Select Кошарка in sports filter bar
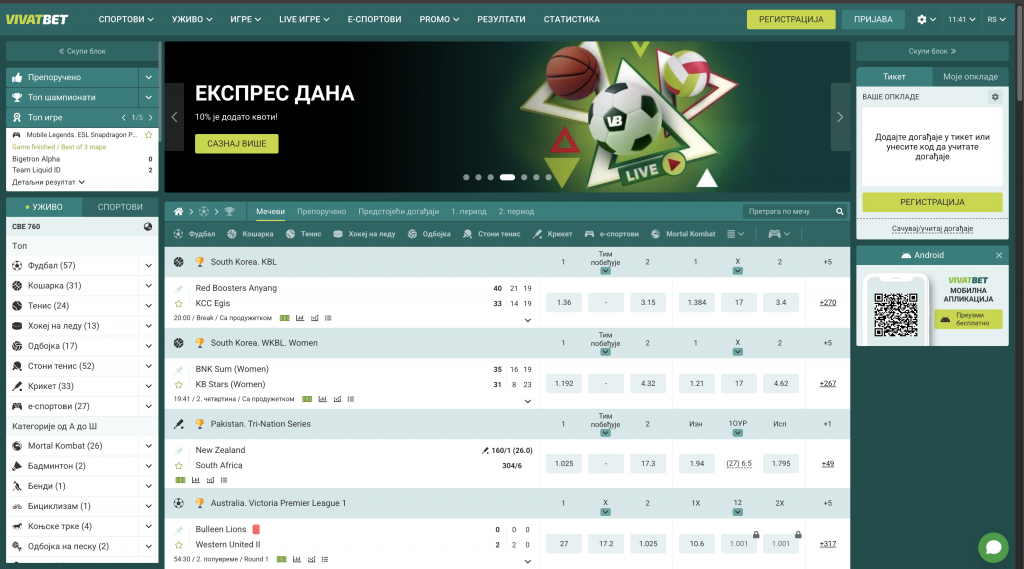Image resolution: width=1024 pixels, height=569 pixels. click(x=250, y=234)
